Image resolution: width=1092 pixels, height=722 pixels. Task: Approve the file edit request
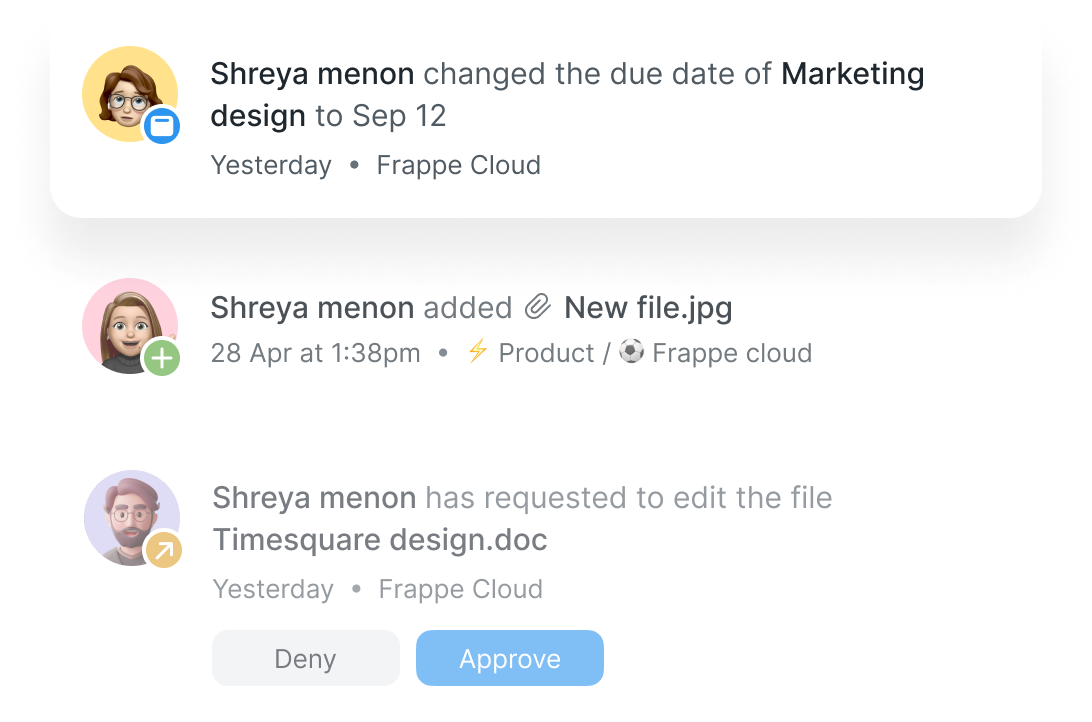pyautogui.click(x=510, y=659)
